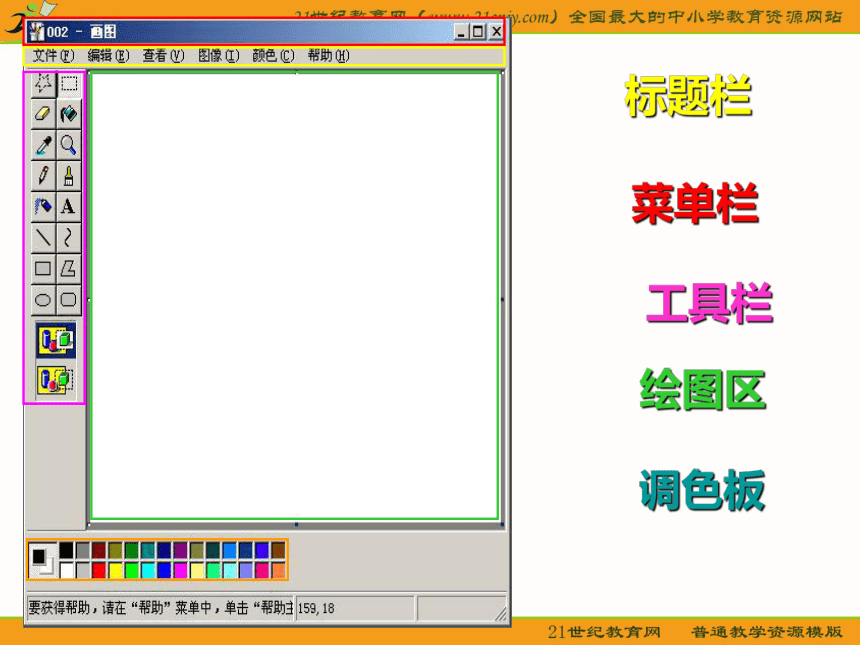Enable the opaque selection option
This screenshot has width=860, height=645.
tap(56, 340)
